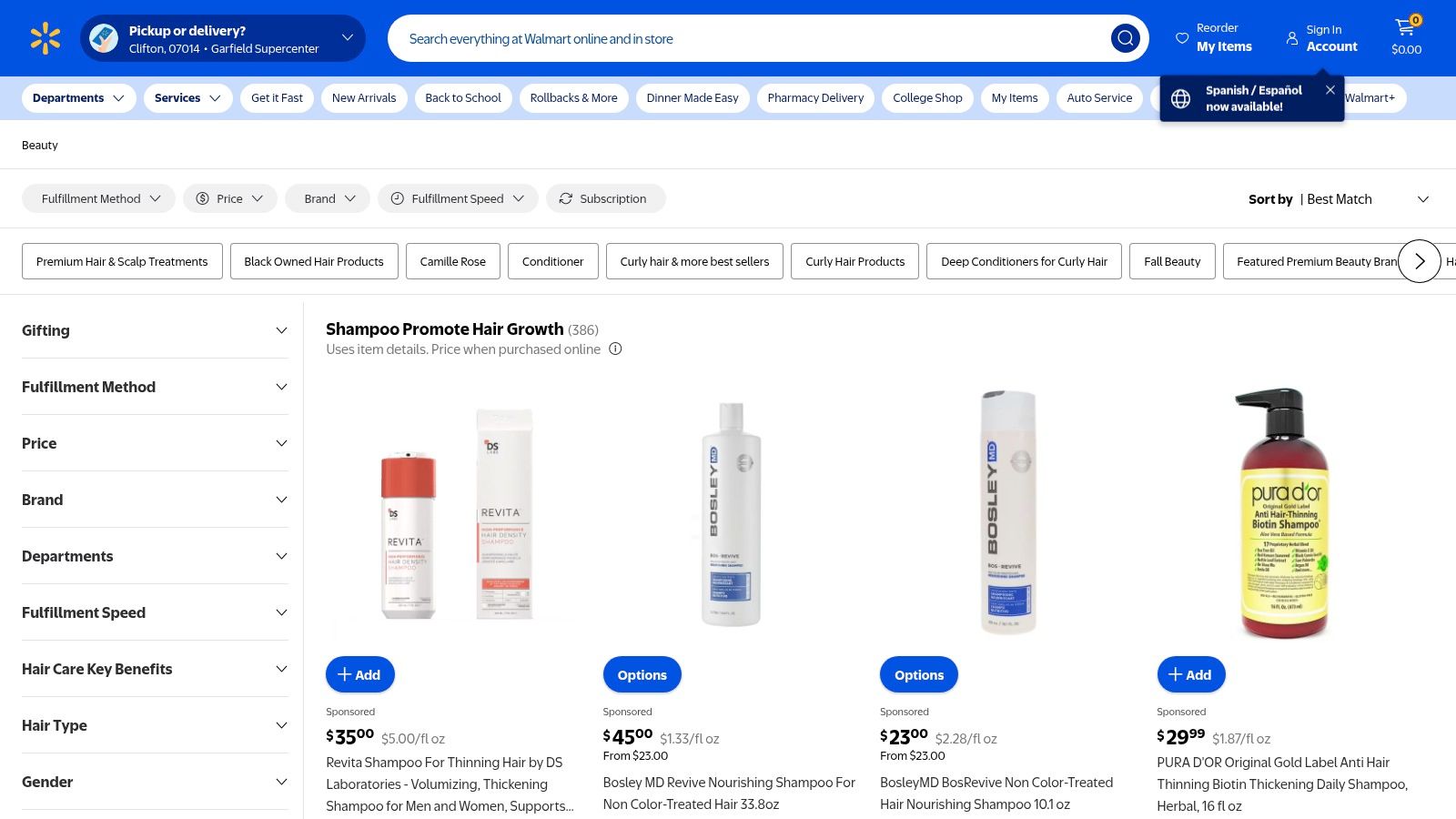Image resolution: width=1456 pixels, height=819 pixels.
Task: Toggle the Subscription filter chip
Action: tap(605, 198)
